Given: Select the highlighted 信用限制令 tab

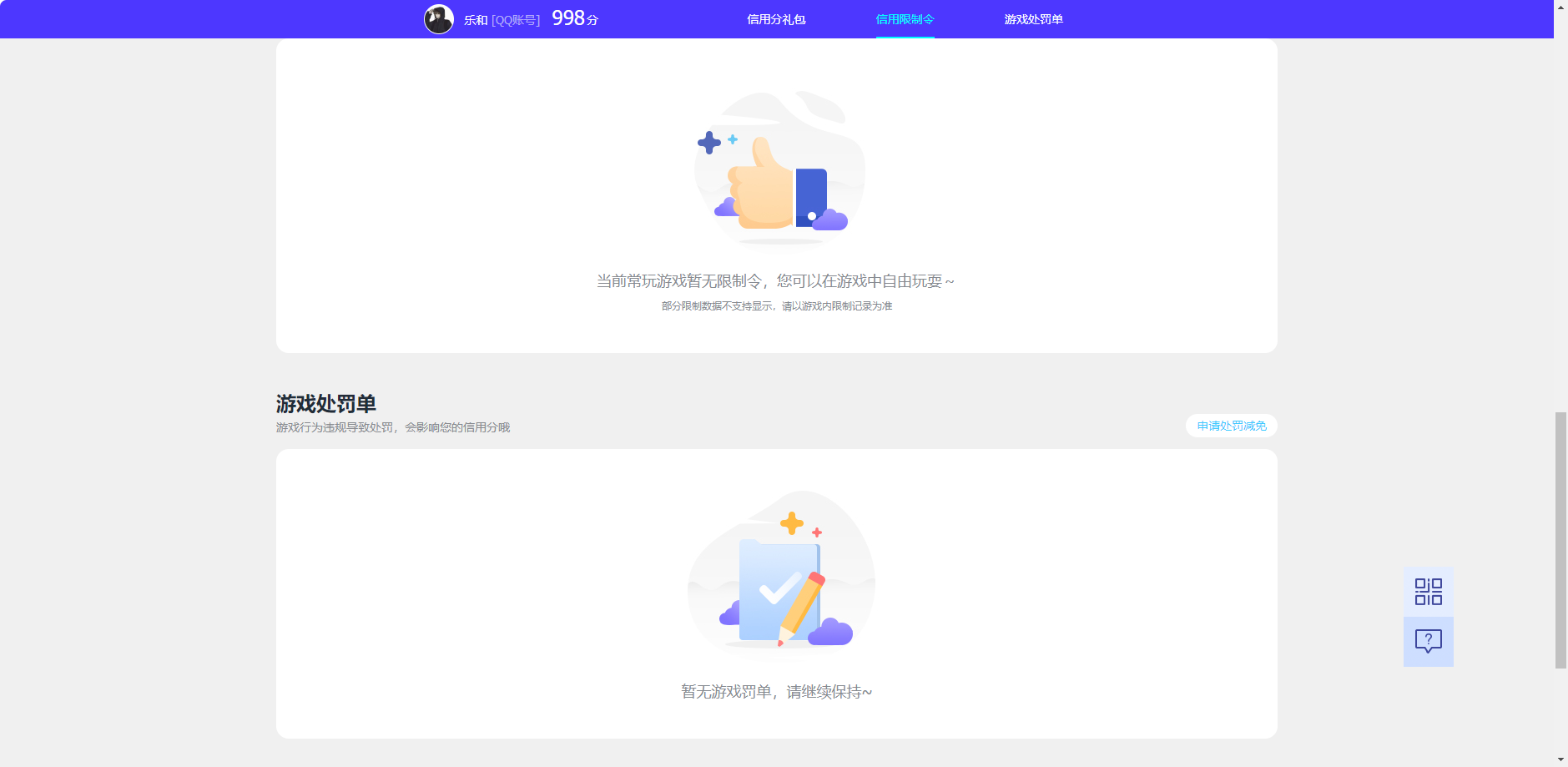Looking at the screenshot, I should click(905, 18).
